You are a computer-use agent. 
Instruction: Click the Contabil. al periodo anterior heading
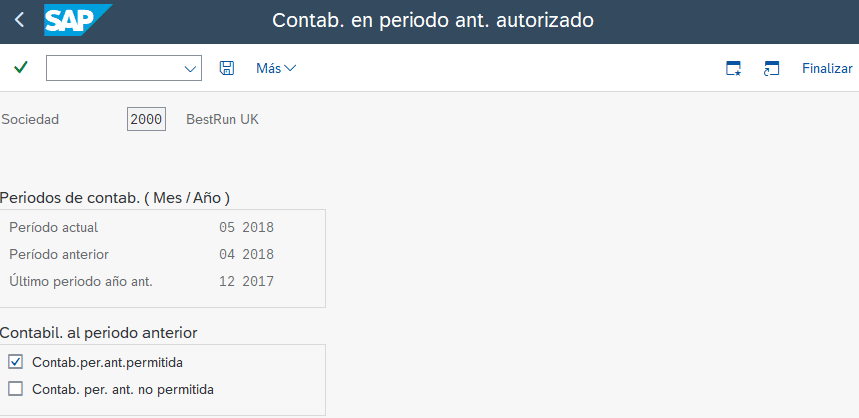[x=99, y=332]
